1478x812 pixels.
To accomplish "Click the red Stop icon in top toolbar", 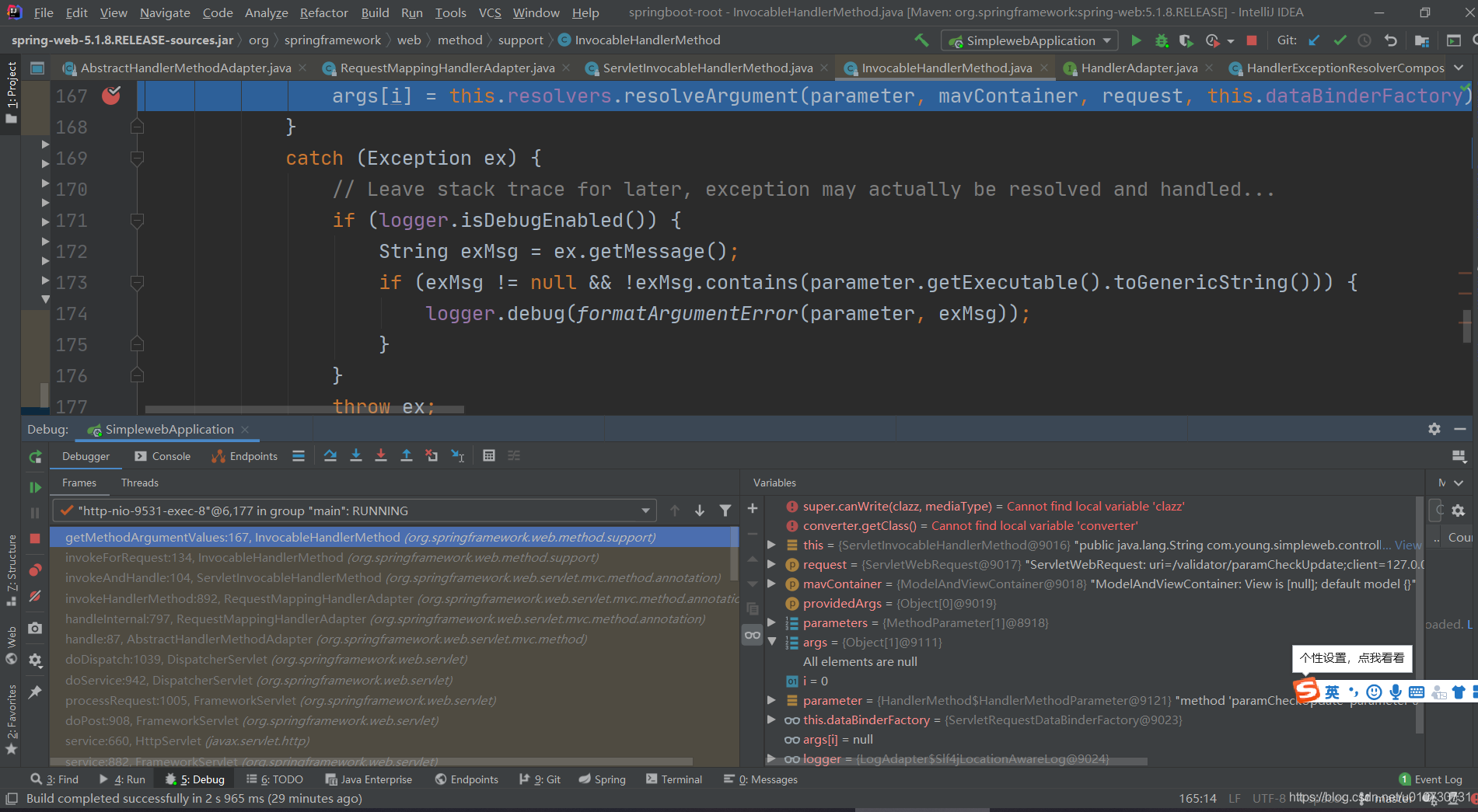I will click(1252, 40).
